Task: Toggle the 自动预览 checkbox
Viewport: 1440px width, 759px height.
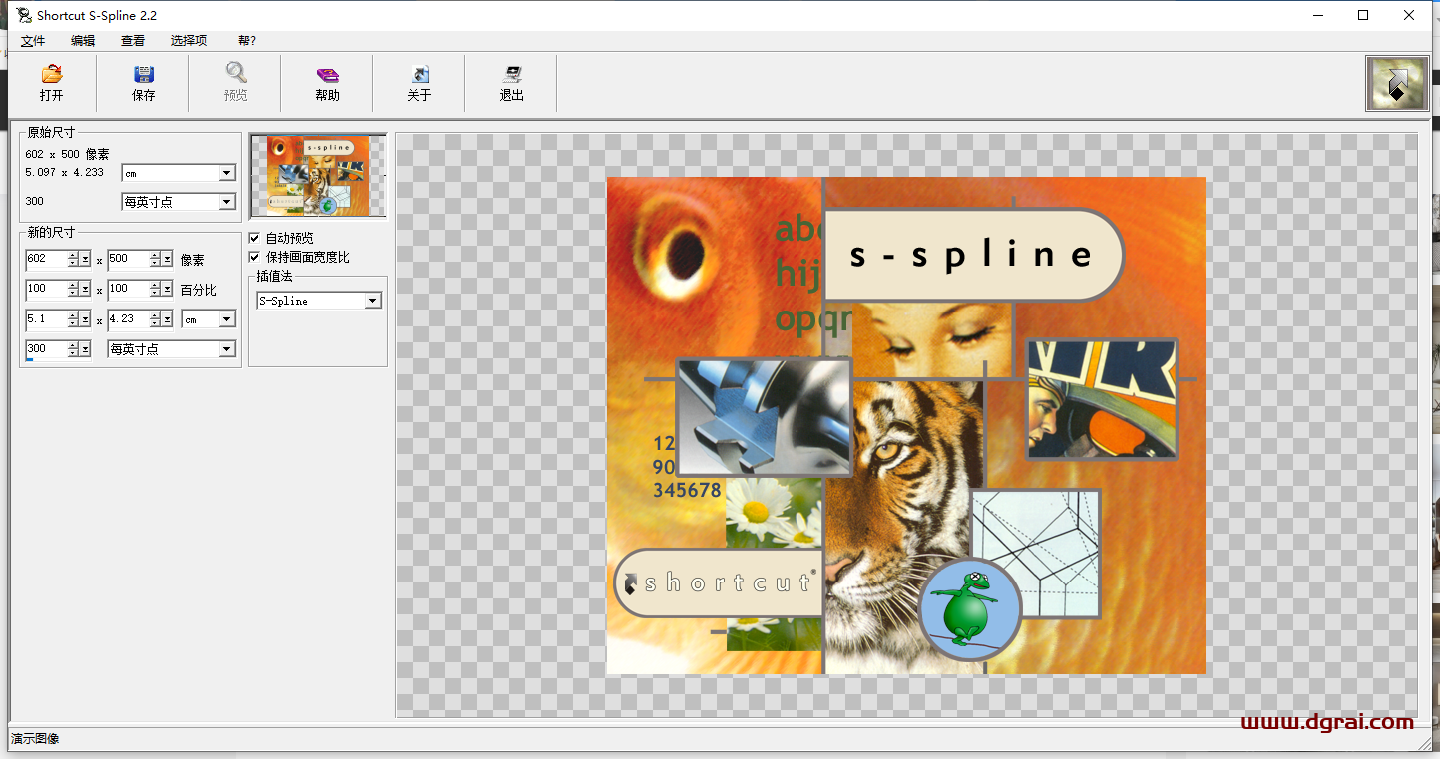Action: (x=254, y=239)
